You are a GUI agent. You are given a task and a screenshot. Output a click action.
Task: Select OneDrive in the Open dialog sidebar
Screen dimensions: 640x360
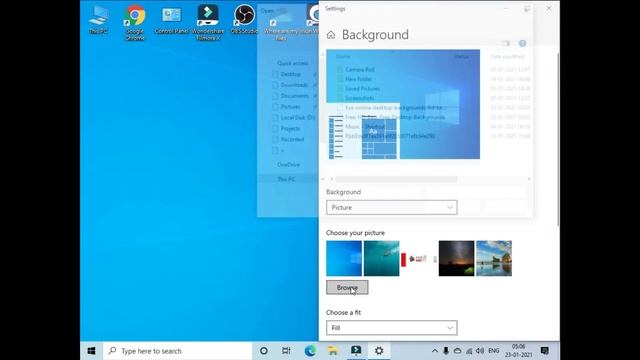(289, 164)
